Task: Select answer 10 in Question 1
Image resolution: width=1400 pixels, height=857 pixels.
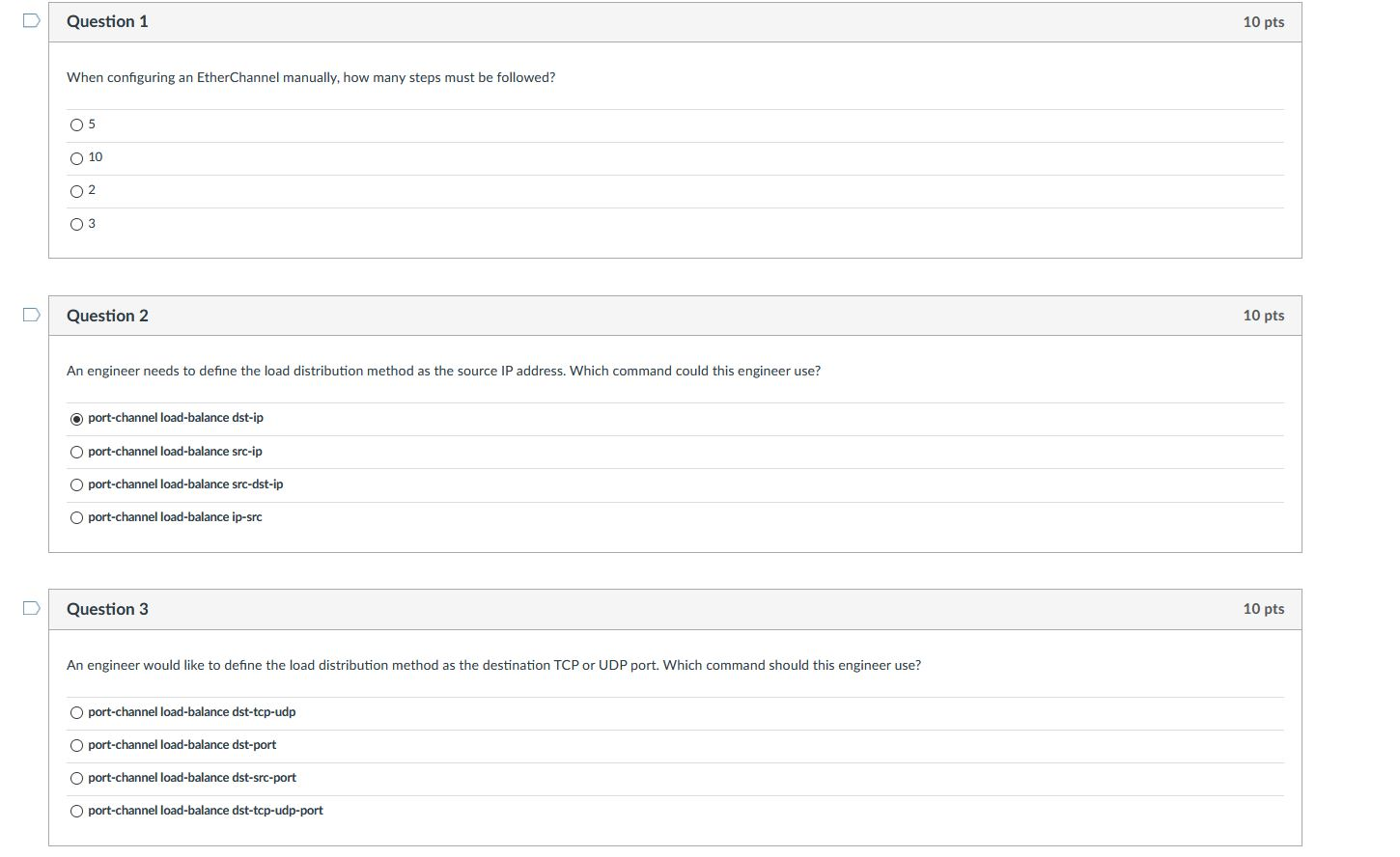Action: (x=77, y=157)
